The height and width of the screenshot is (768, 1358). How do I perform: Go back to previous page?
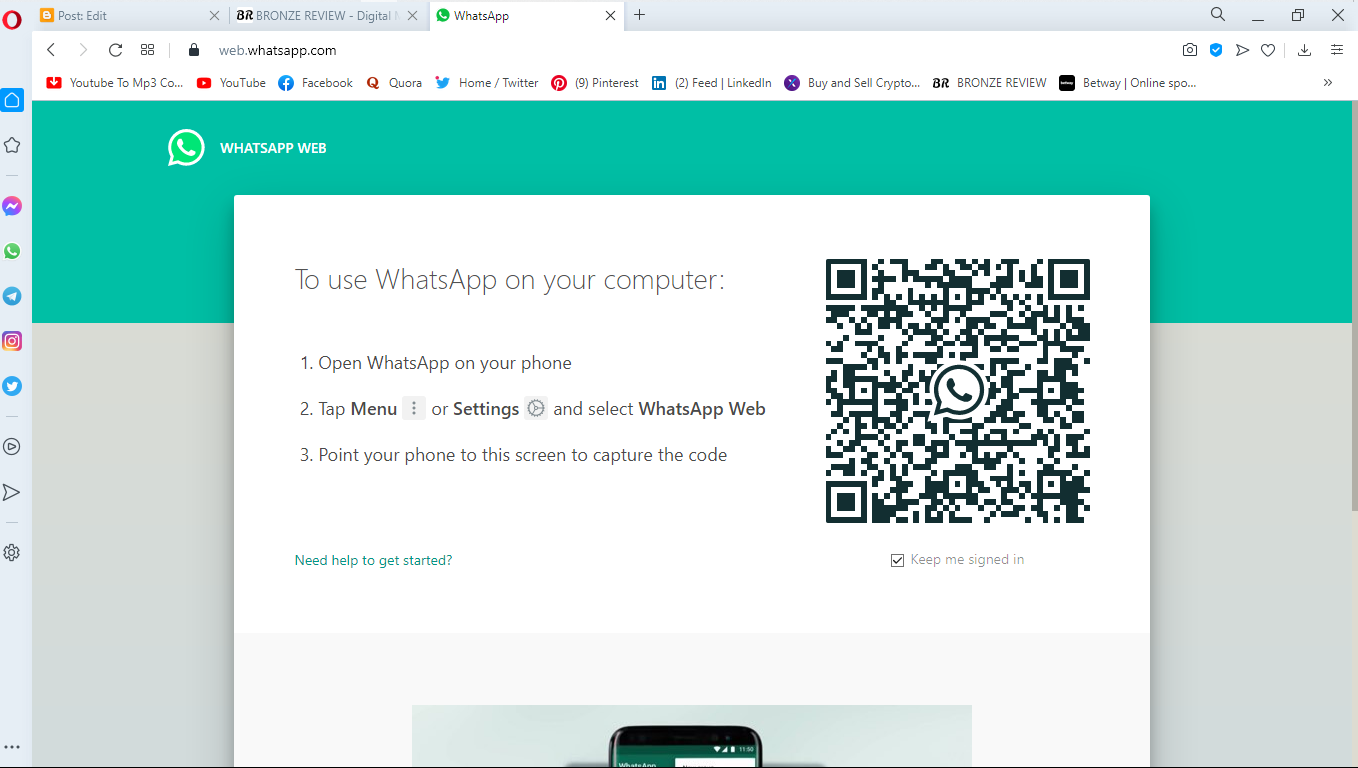pos(51,50)
